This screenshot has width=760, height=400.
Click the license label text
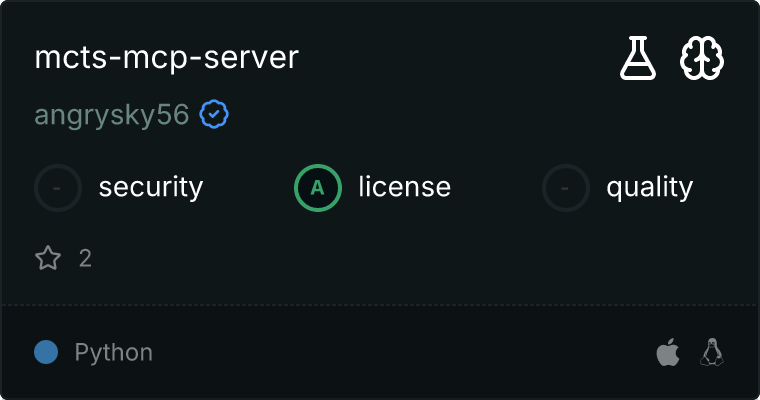[x=404, y=187]
